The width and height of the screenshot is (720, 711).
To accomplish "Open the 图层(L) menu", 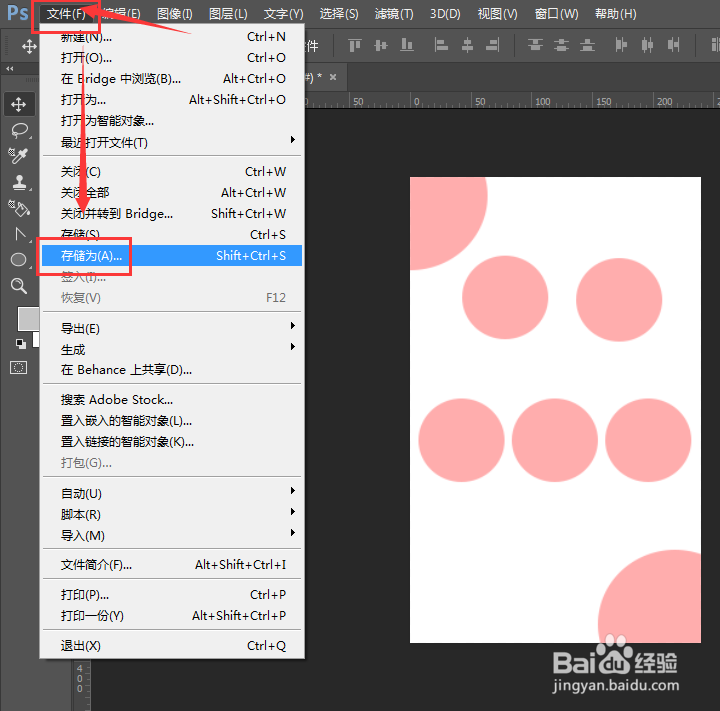I will pyautogui.click(x=228, y=14).
